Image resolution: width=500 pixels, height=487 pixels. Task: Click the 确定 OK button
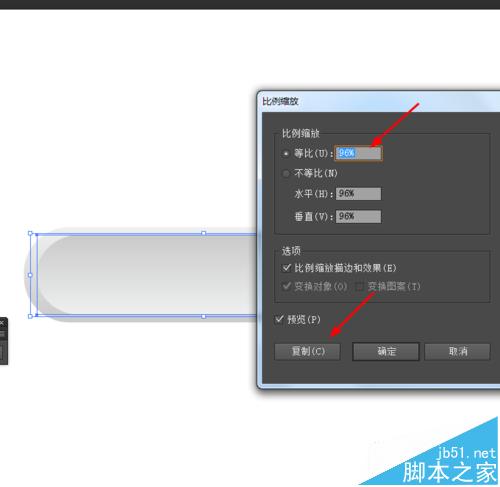pyautogui.click(x=386, y=351)
